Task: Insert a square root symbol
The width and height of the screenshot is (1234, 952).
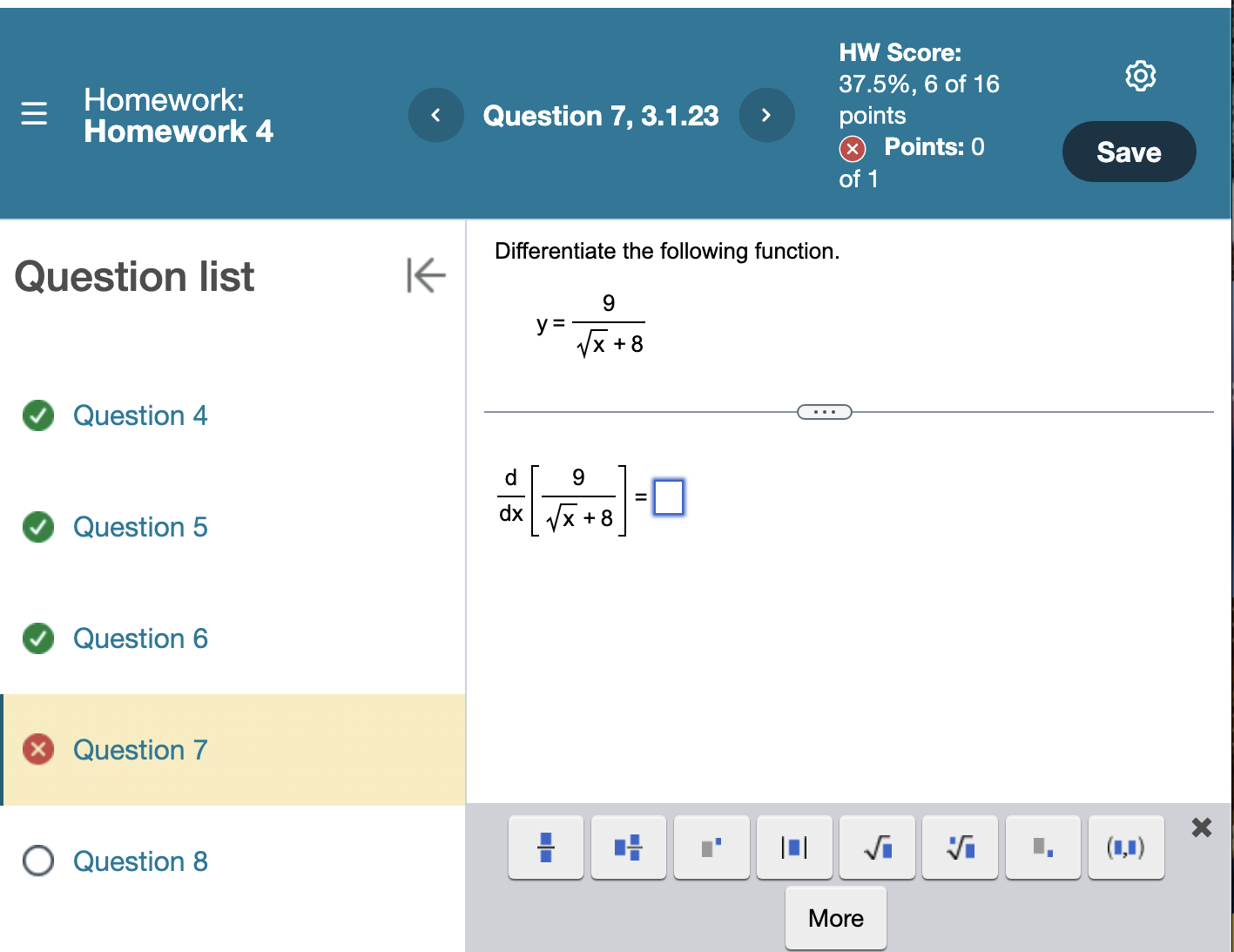Action: (876, 847)
